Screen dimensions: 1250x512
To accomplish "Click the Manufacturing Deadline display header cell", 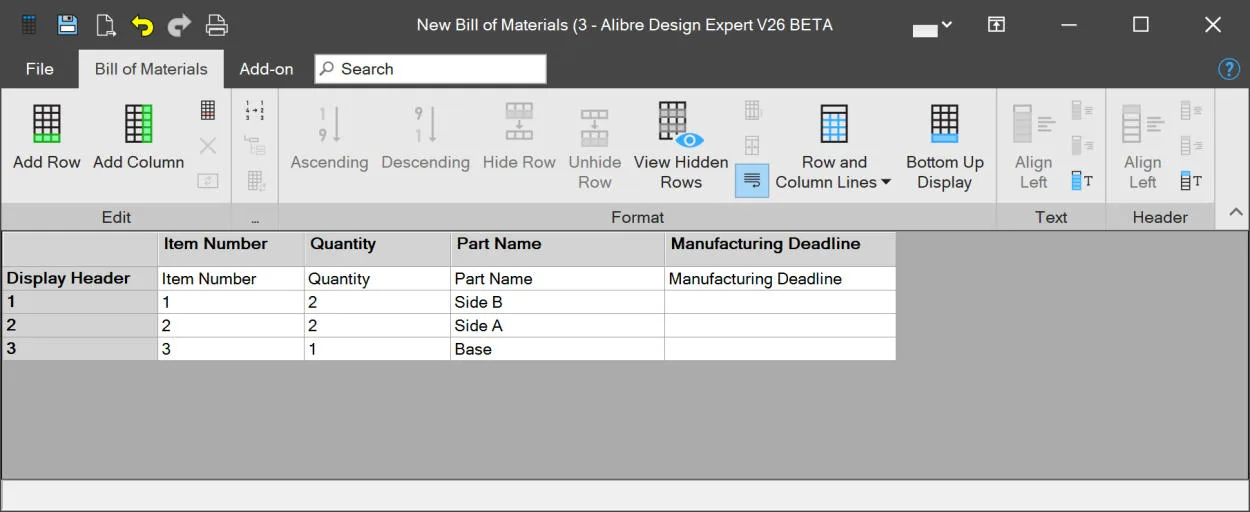I will pyautogui.click(x=780, y=278).
